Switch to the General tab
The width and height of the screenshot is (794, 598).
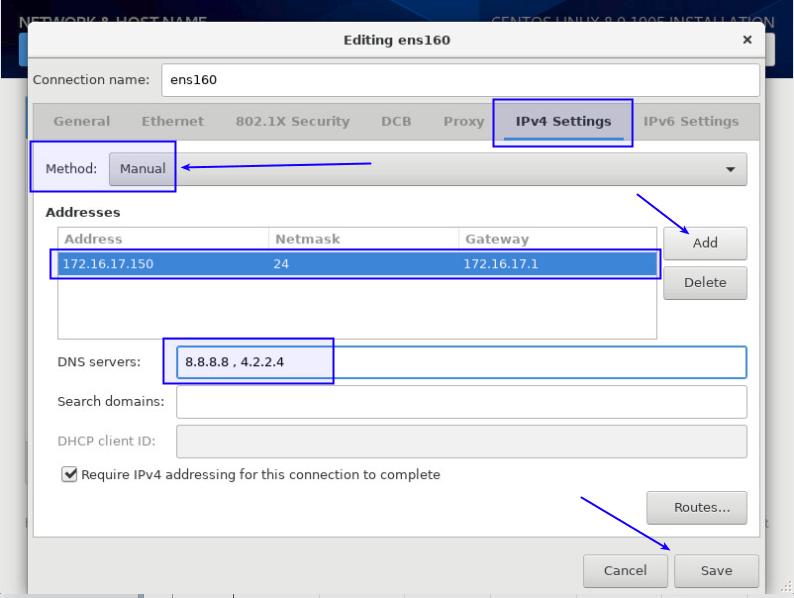point(82,121)
